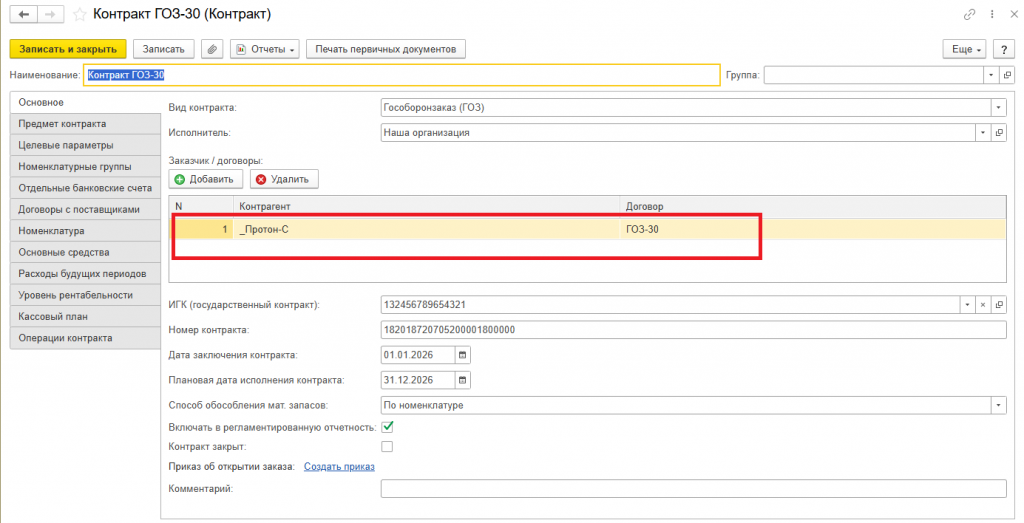Click the Договор column header
The width and height of the screenshot is (1024, 523).
[x=813, y=206]
